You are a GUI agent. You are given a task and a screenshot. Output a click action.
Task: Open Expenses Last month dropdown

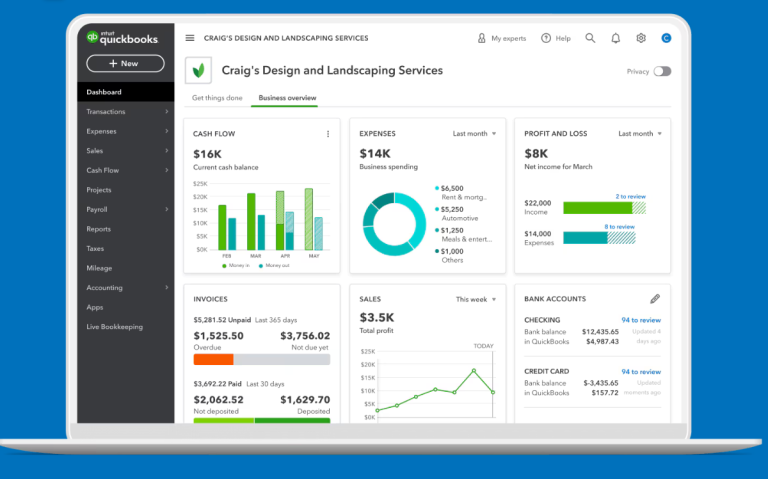tap(474, 134)
